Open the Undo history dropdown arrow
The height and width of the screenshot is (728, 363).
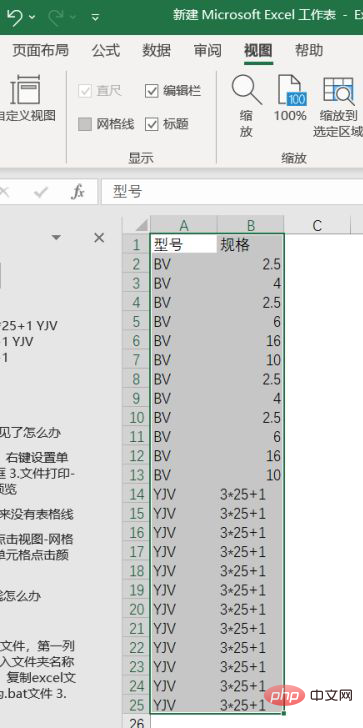point(32,17)
